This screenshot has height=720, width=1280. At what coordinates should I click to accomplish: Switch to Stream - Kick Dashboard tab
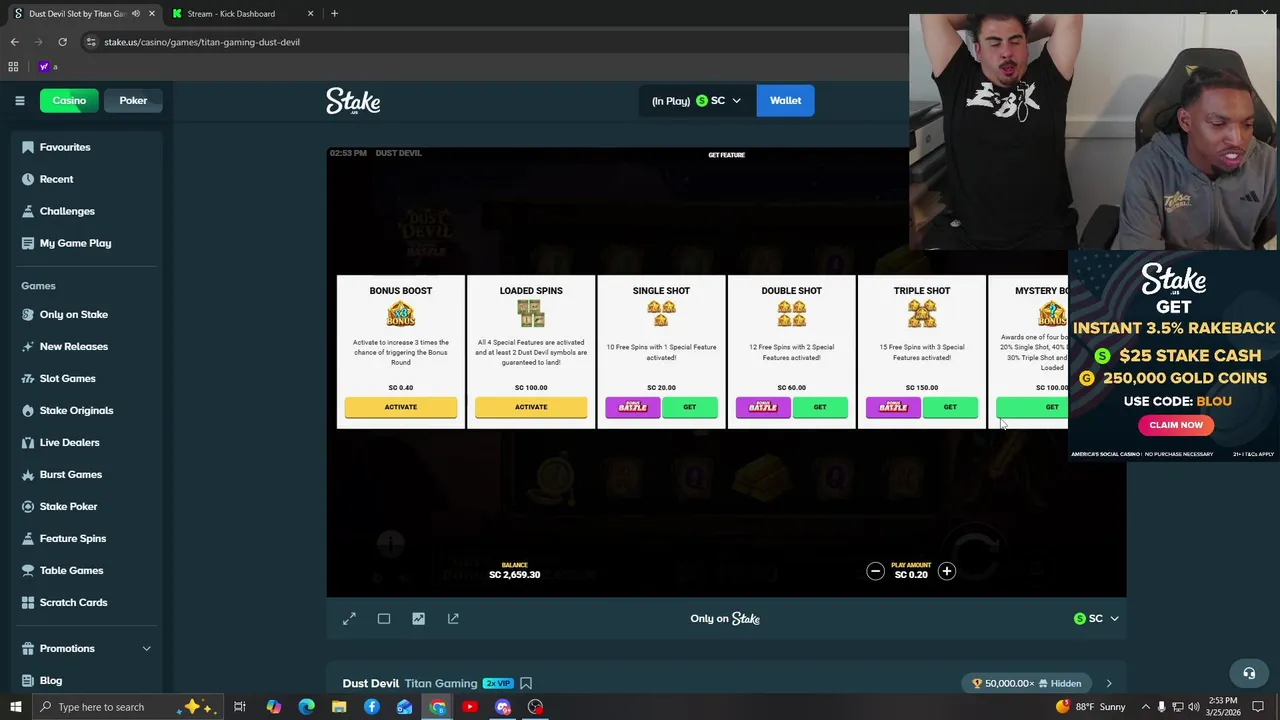[240, 14]
